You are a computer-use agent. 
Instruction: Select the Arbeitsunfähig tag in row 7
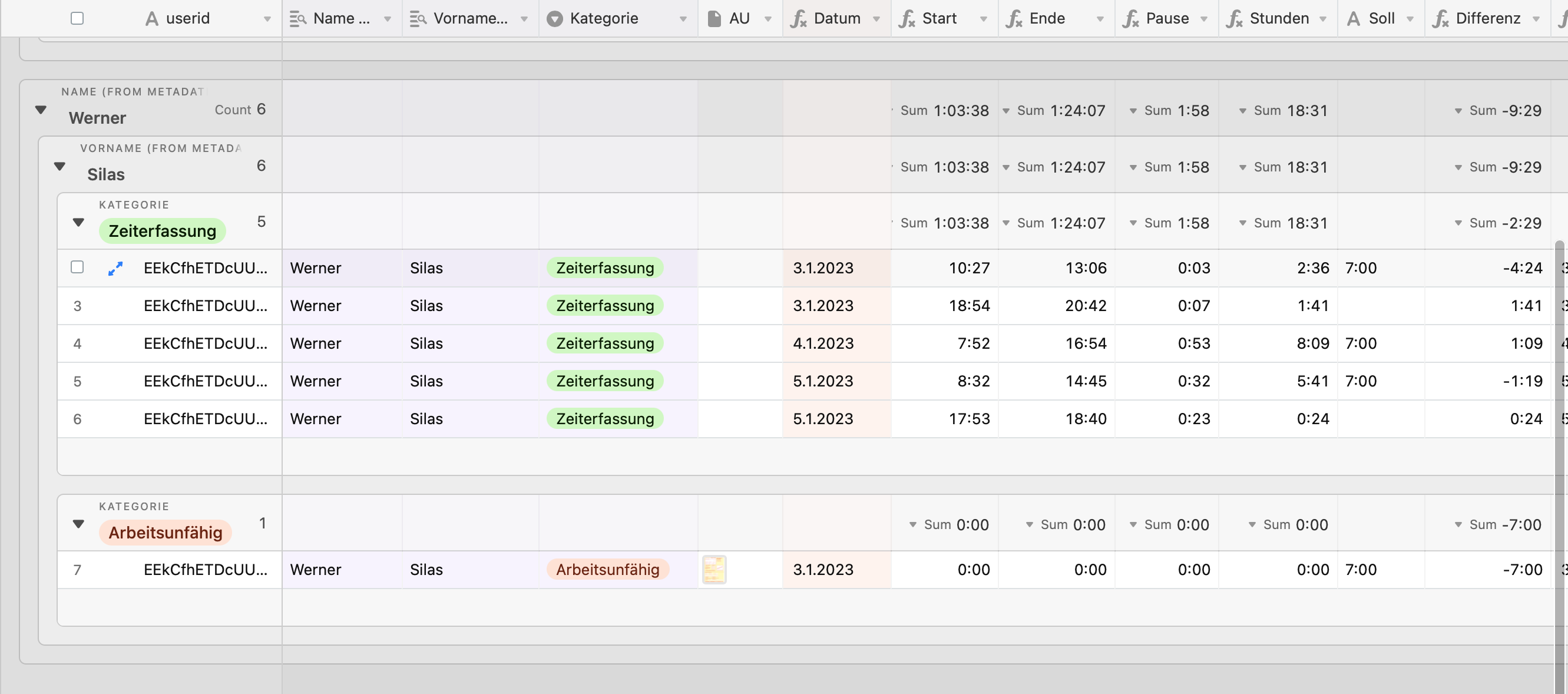pyautogui.click(x=607, y=570)
